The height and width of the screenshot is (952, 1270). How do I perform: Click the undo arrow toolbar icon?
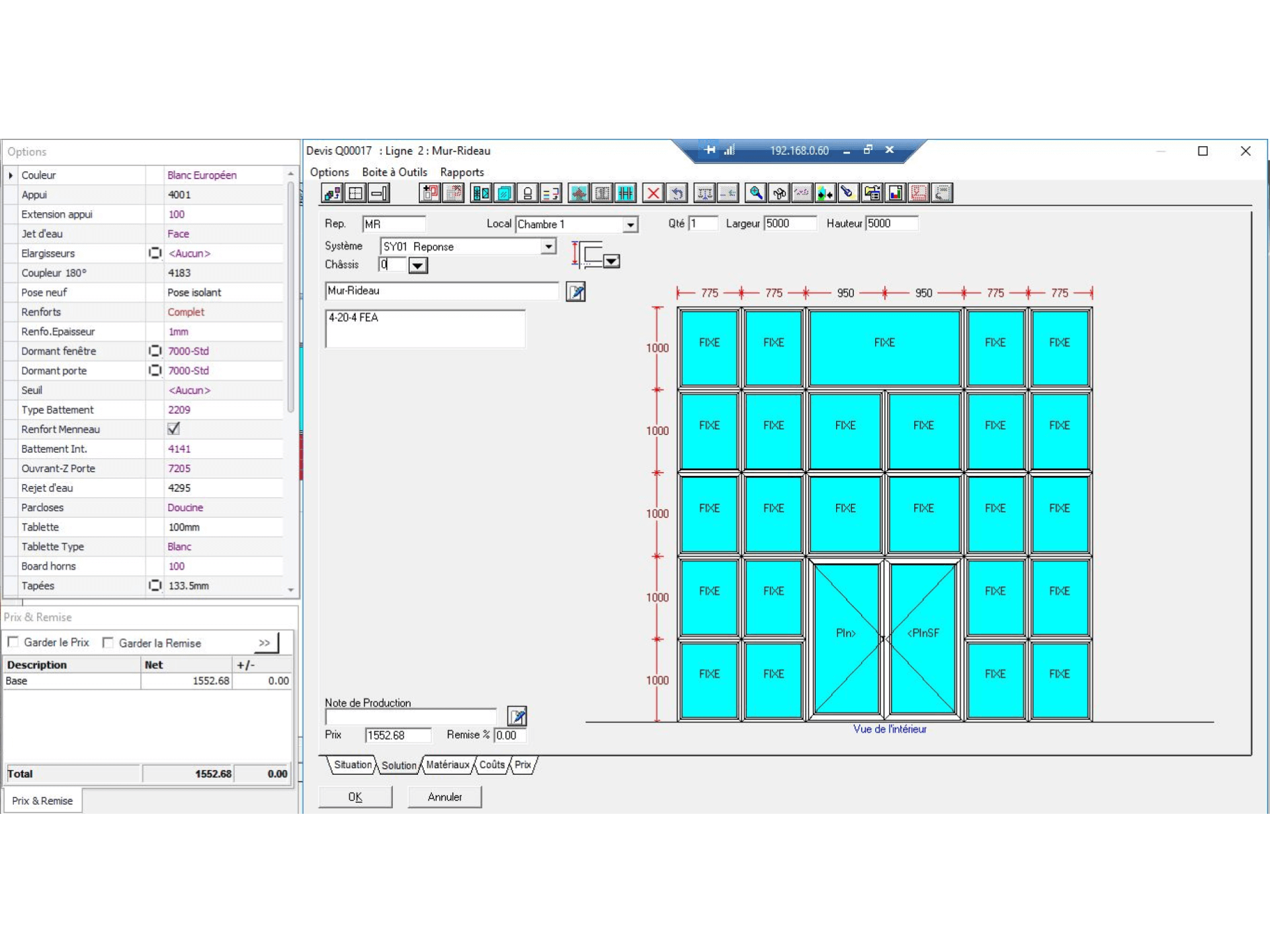click(677, 193)
